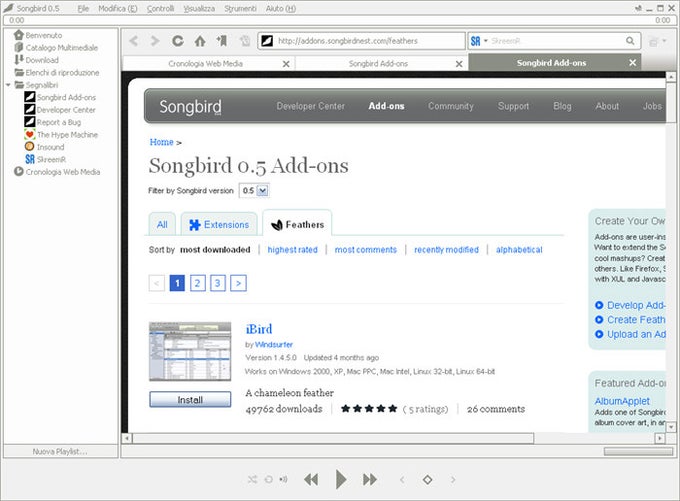Open the File menu
This screenshot has width=680, height=501.
pyautogui.click(x=83, y=8)
